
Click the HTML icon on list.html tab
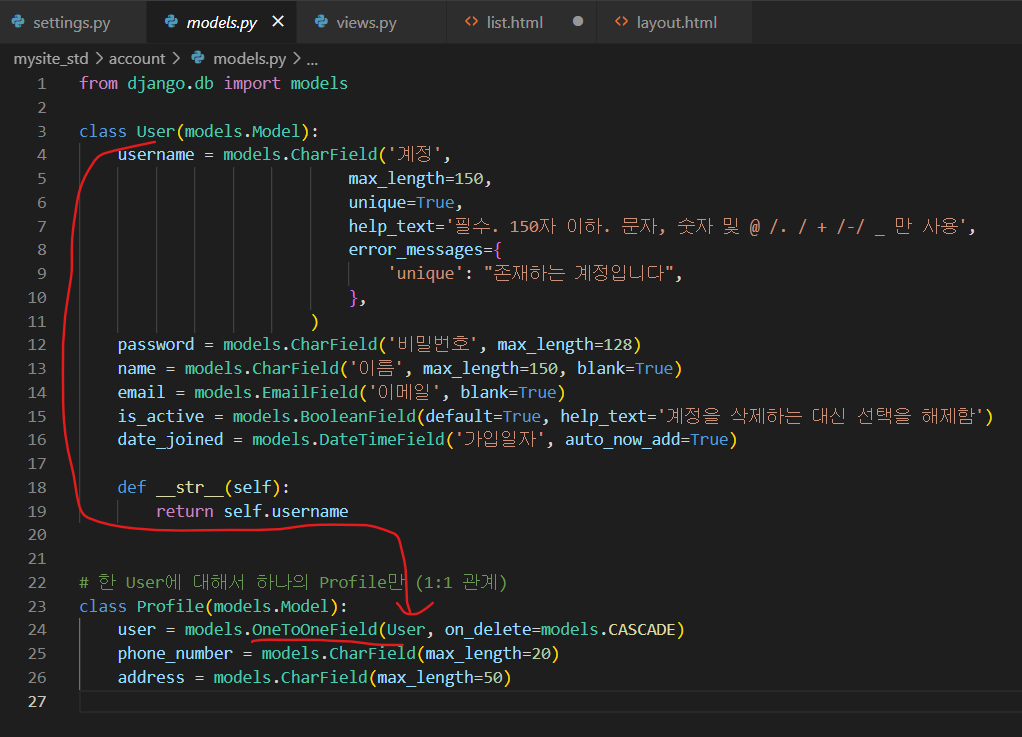tap(471, 22)
